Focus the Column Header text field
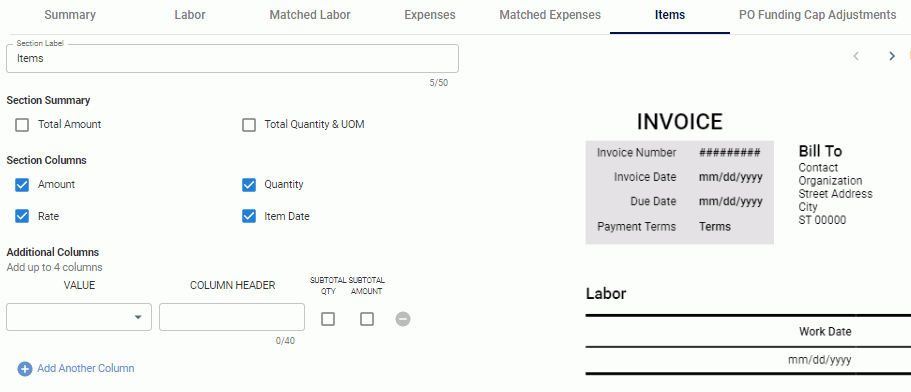911x392 pixels. pyautogui.click(x=232, y=317)
